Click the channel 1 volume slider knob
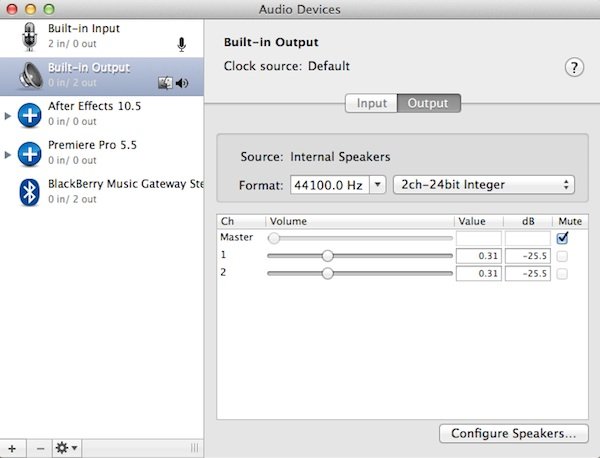Viewport: 600px width, 458px height. click(x=328, y=256)
